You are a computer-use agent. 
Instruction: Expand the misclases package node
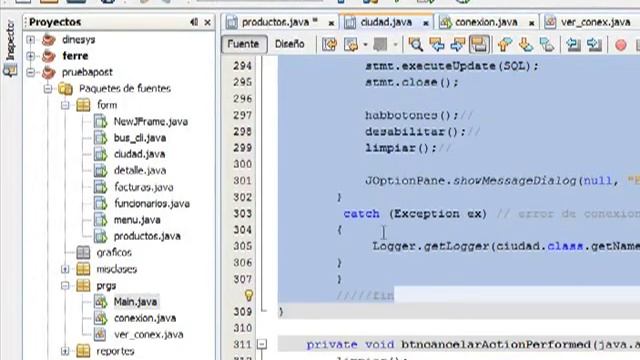(x=65, y=269)
